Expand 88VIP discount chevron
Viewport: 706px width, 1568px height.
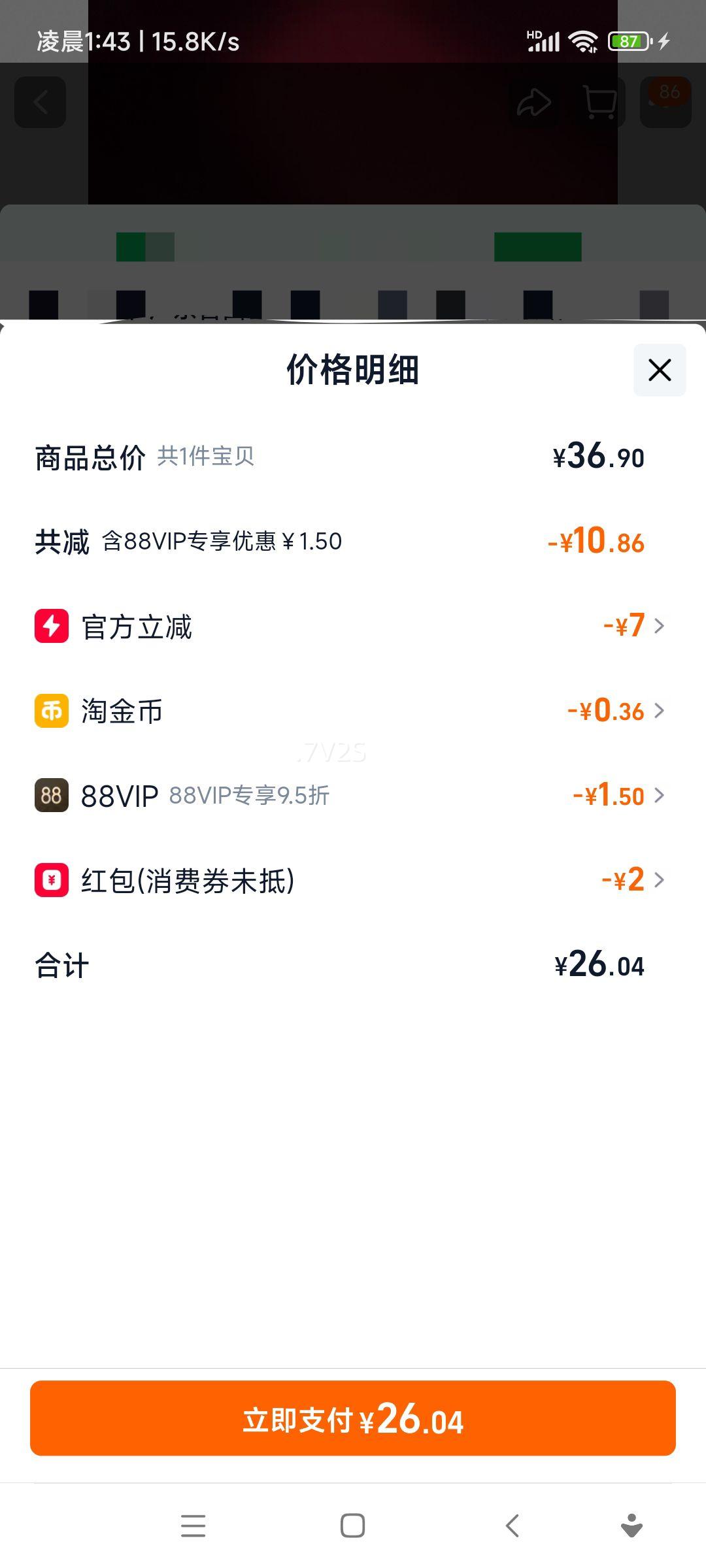(659, 795)
